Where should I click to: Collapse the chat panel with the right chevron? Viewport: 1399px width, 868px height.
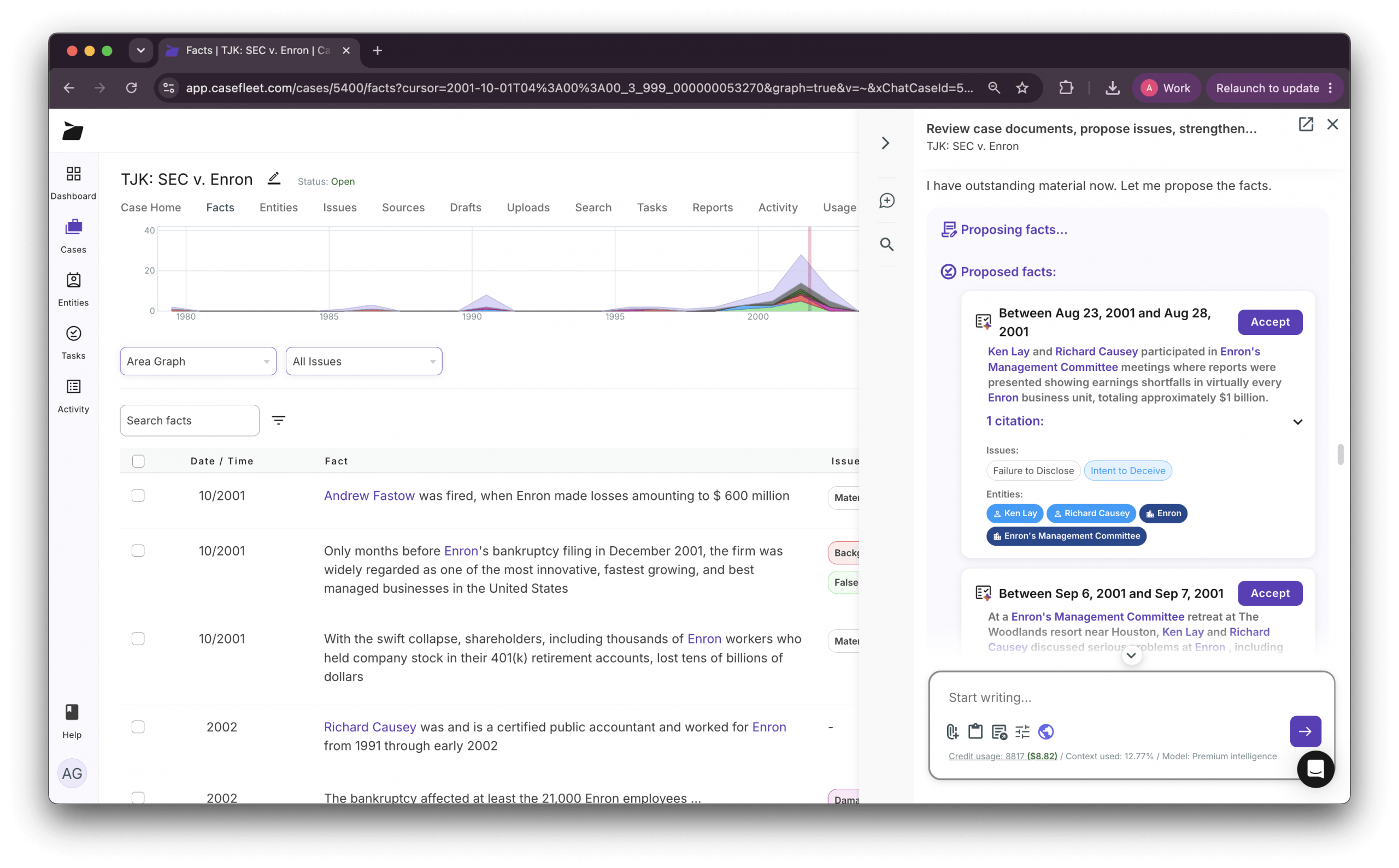click(x=885, y=143)
